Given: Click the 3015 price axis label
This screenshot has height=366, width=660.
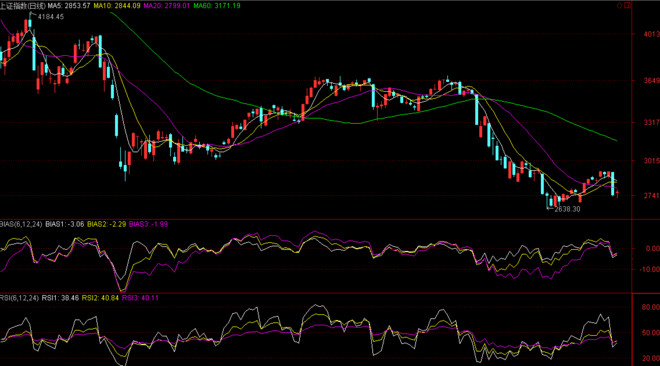Looking at the screenshot, I should pyautogui.click(x=652, y=161).
